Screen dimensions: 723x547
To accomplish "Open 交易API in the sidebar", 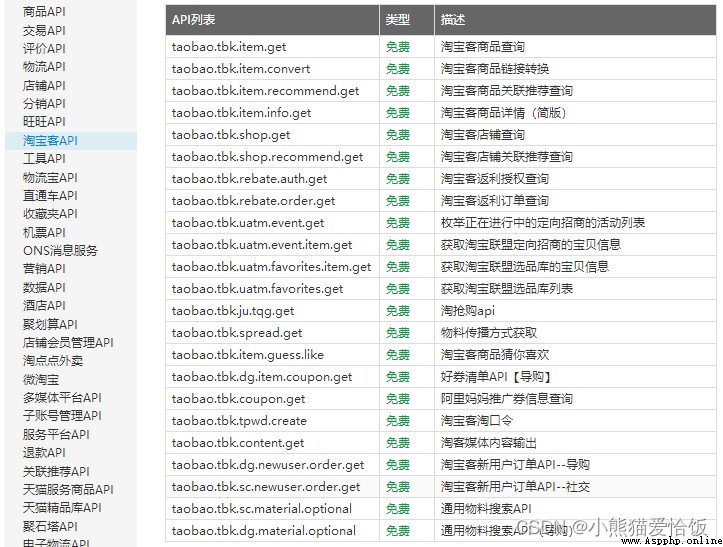I will coord(44,30).
